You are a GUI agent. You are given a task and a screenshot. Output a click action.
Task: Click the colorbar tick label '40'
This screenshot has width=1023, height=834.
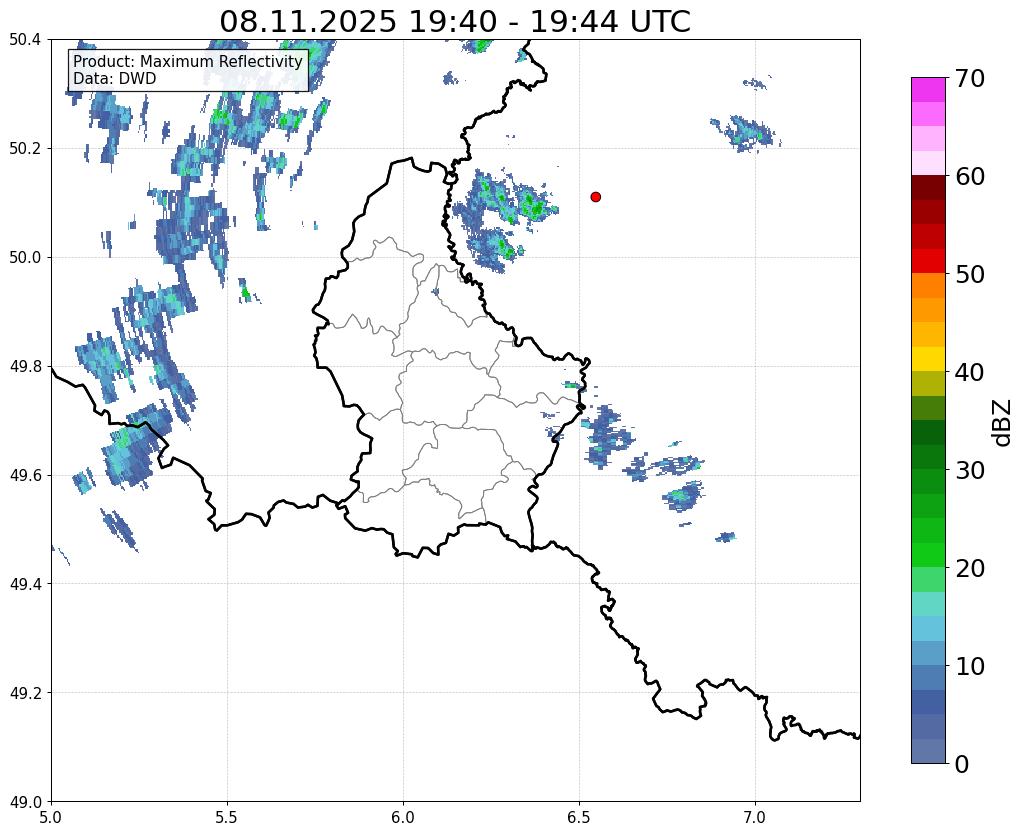970,372
